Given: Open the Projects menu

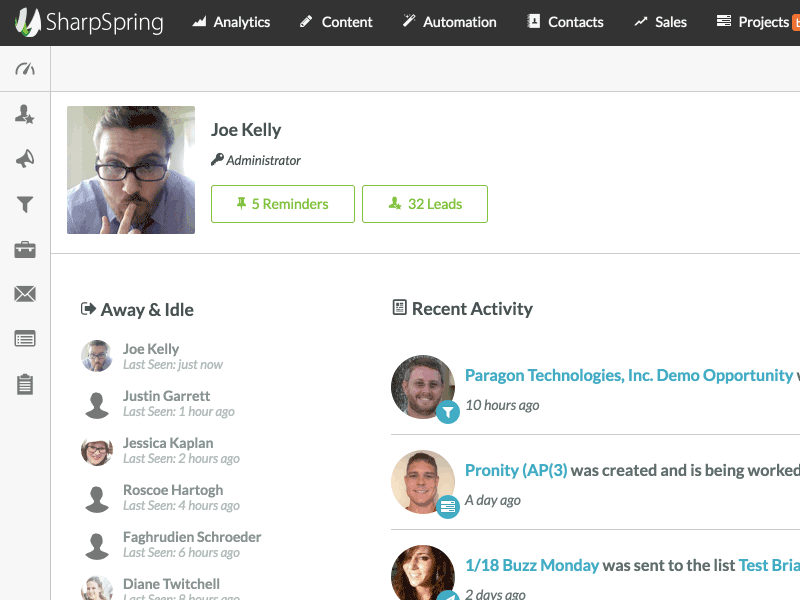Looking at the screenshot, I should pyautogui.click(x=753, y=22).
